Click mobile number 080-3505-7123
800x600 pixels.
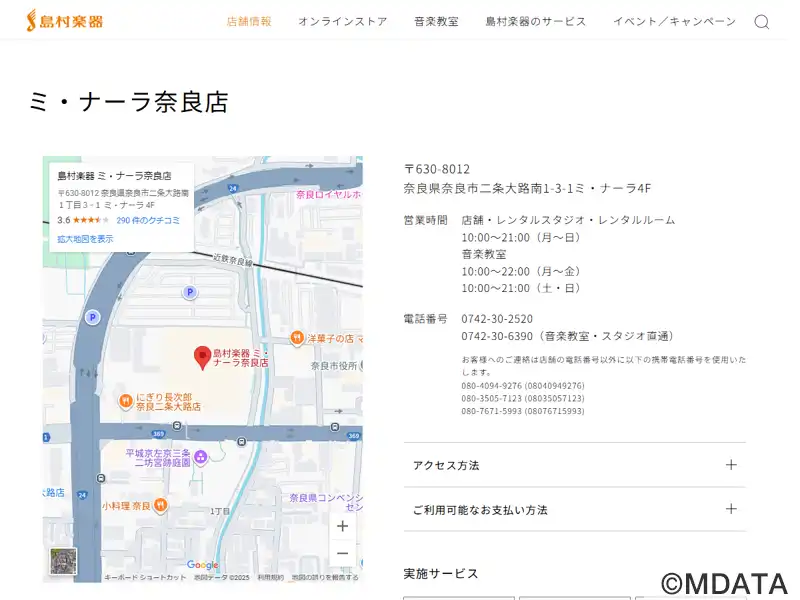(523, 398)
